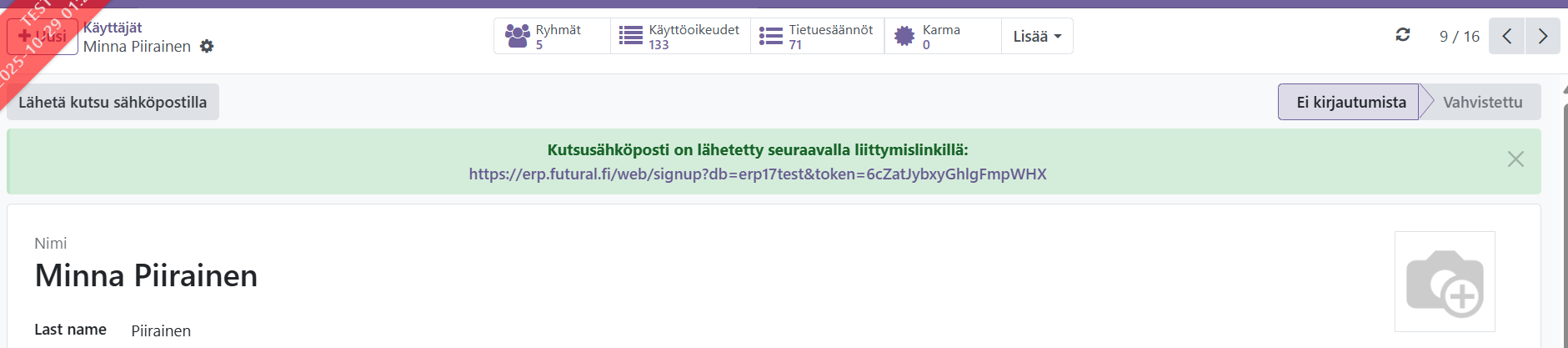This screenshot has width=1568, height=348.
Task: Select the Vahvistettu status stage
Action: [x=1482, y=102]
